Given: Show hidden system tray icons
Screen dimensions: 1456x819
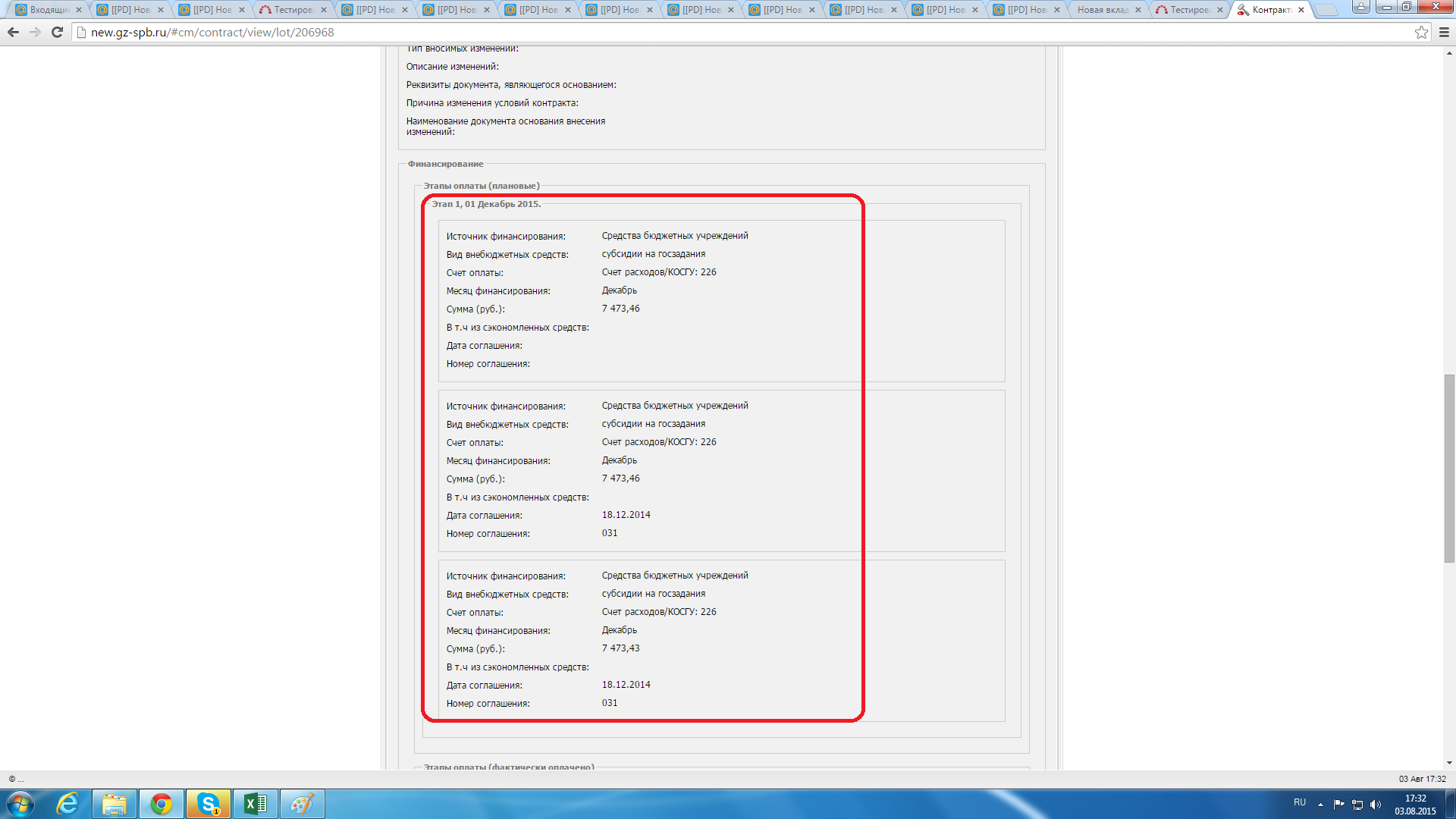Looking at the screenshot, I should coord(1320,804).
